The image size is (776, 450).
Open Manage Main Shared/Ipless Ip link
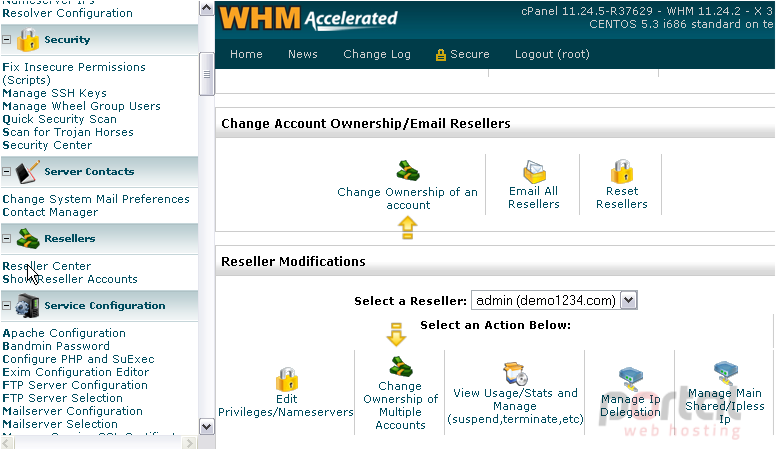coord(725,406)
